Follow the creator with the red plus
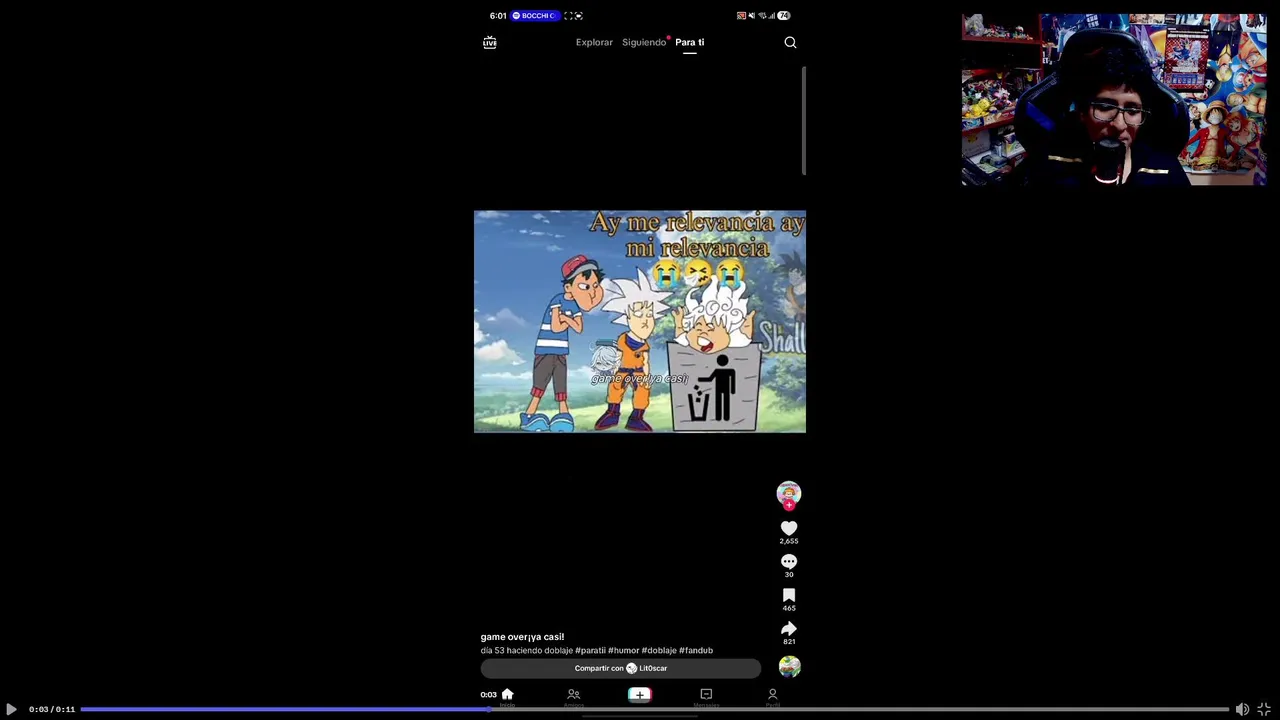The image size is (1280, 720). tap(789, 506)
